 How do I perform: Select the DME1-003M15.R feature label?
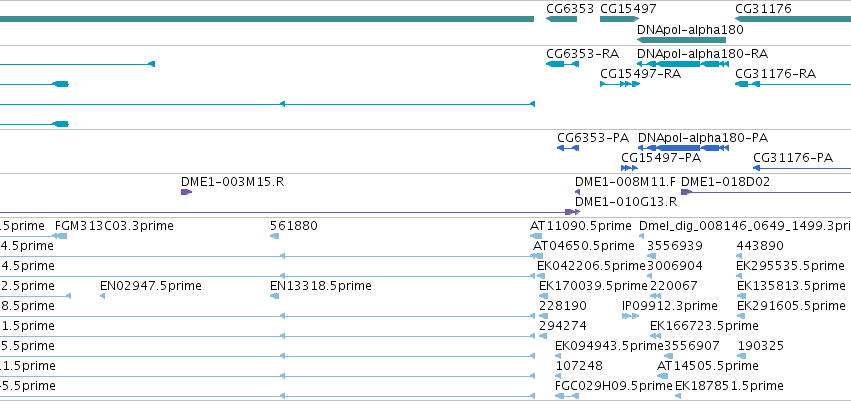click(232, 182)
